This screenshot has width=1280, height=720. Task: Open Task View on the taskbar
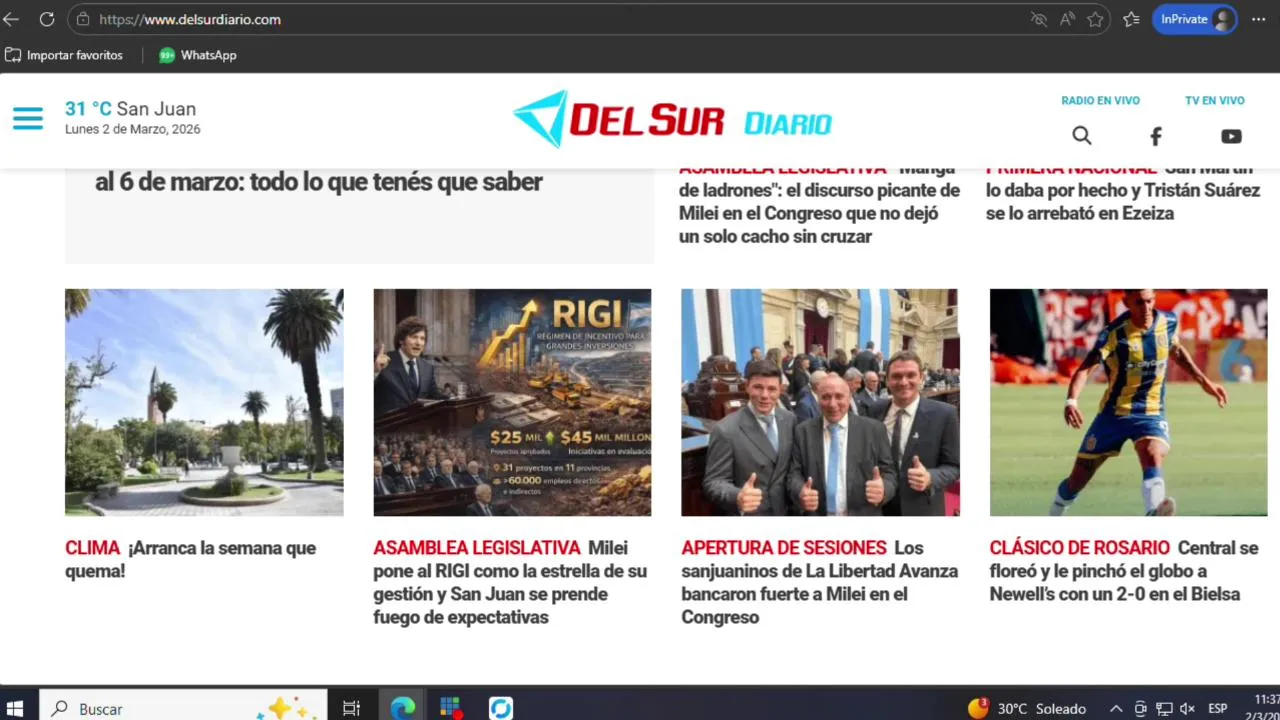pyautogui.click(x=351, y=708)
